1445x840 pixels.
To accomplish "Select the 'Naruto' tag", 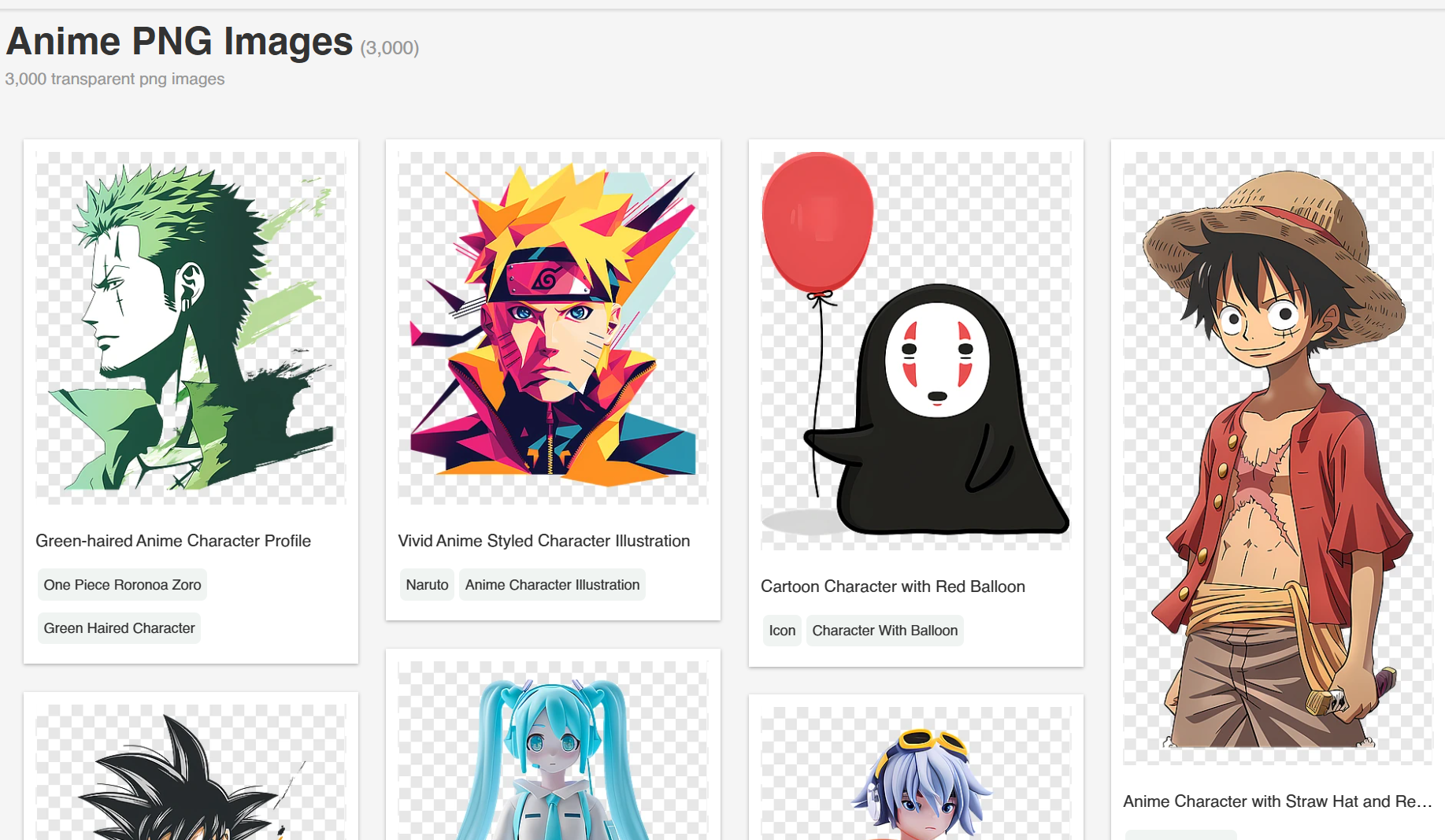I will coord(427,585).
